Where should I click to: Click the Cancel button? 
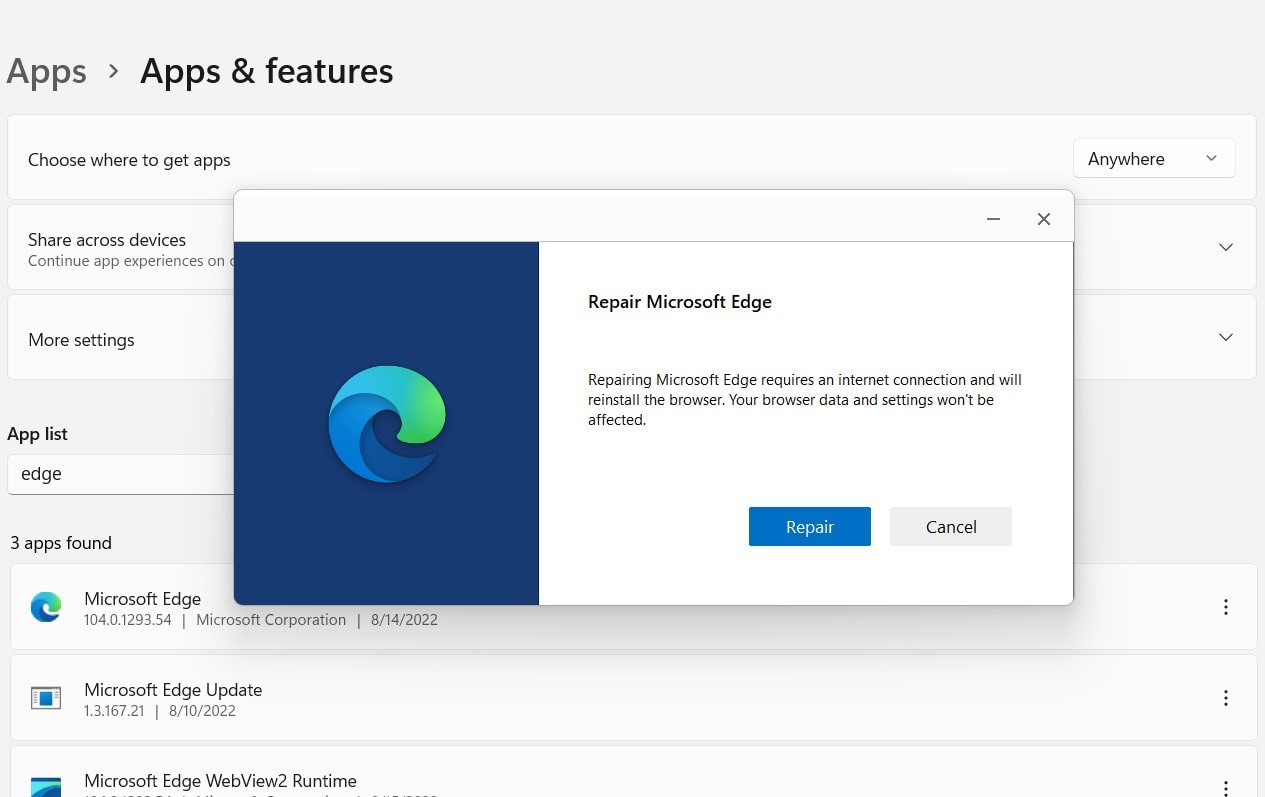pyautogui.click(x=950, y=526)
